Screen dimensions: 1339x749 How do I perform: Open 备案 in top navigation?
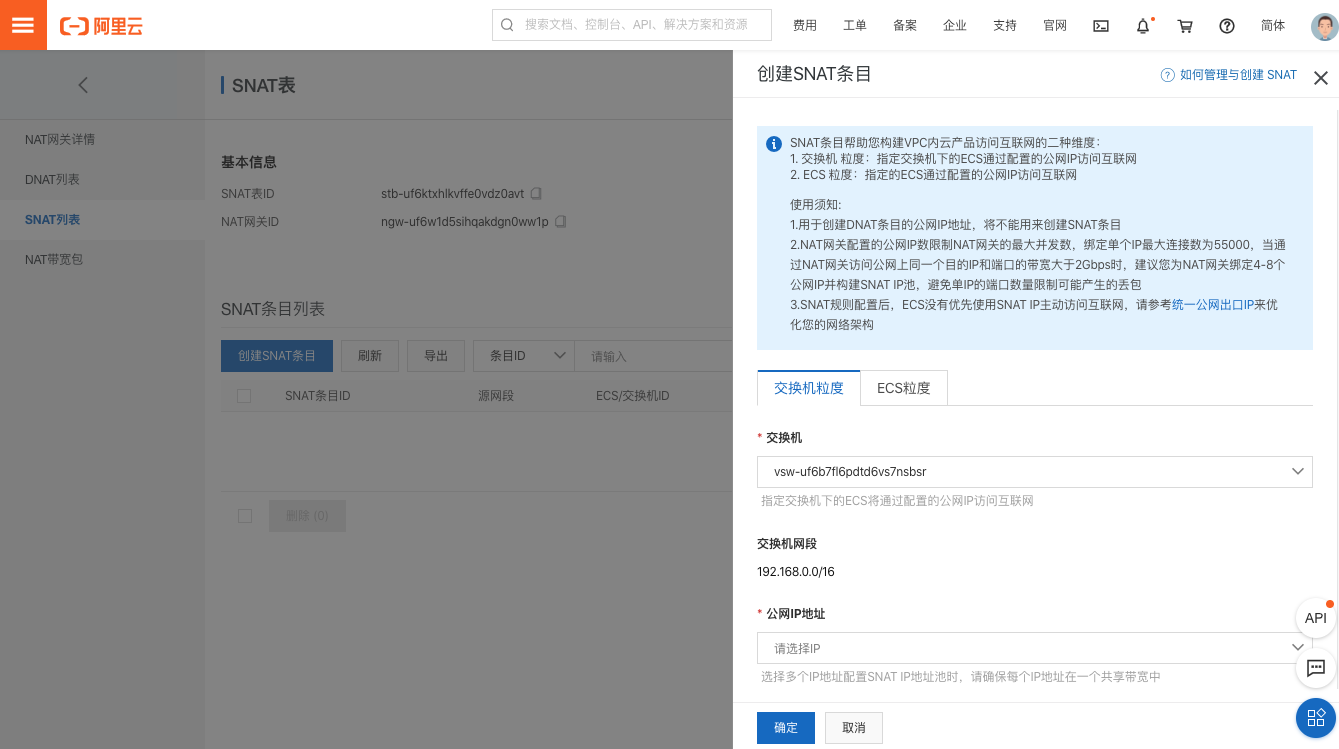(x=905, y=26)
